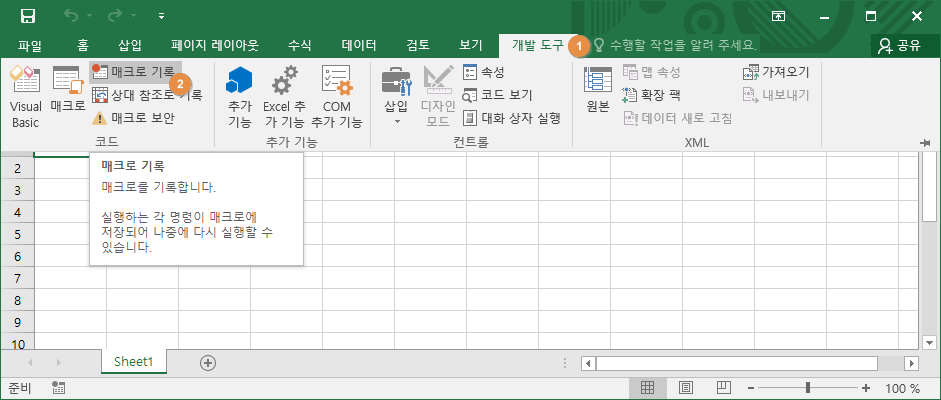Switch to 페이지 레이아웃 tab
Screen dimensions: 941x400
point(214,45)
